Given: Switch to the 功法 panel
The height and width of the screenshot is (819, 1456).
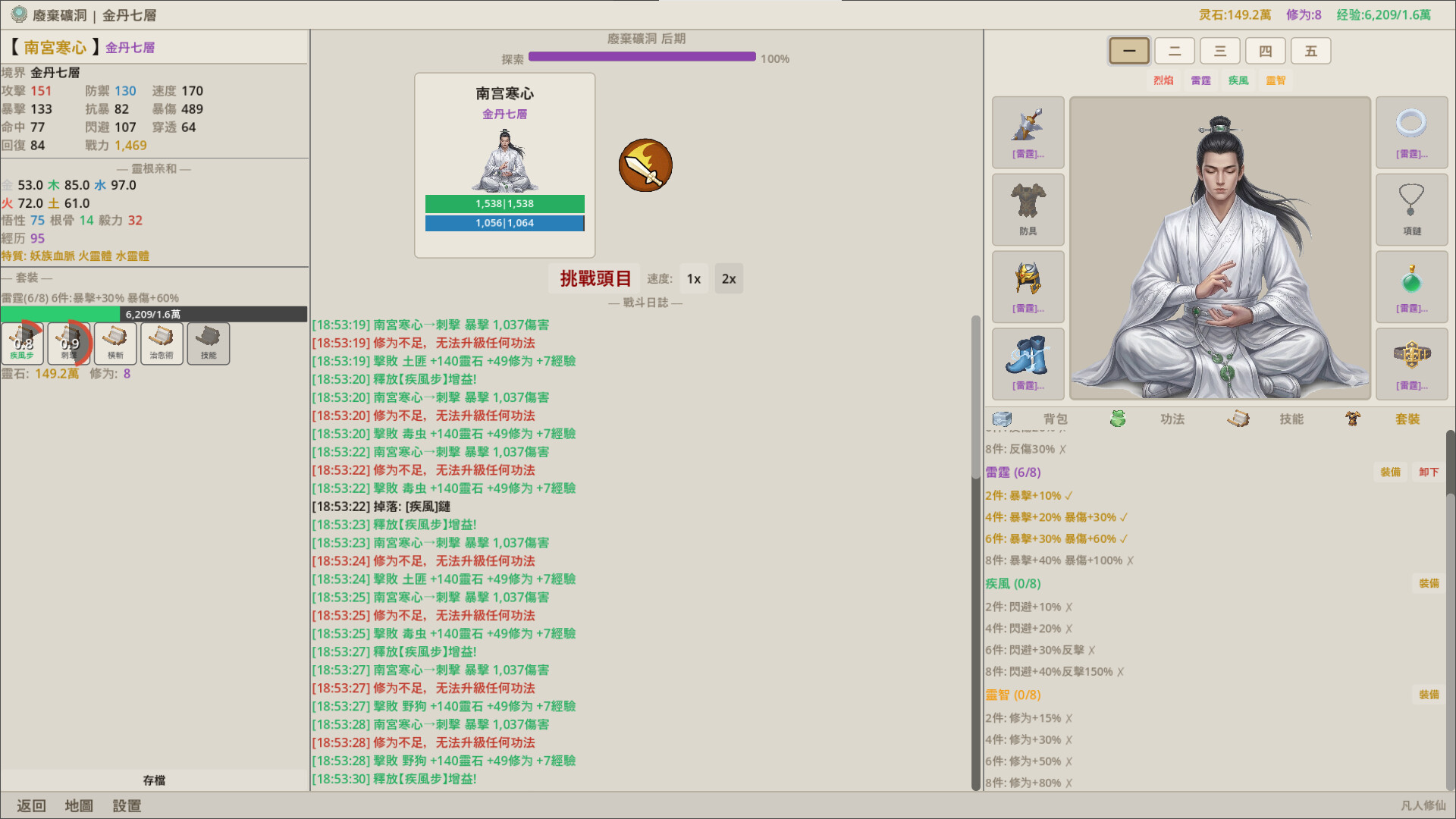Looking at the screenshot, I should (1172, 419).
